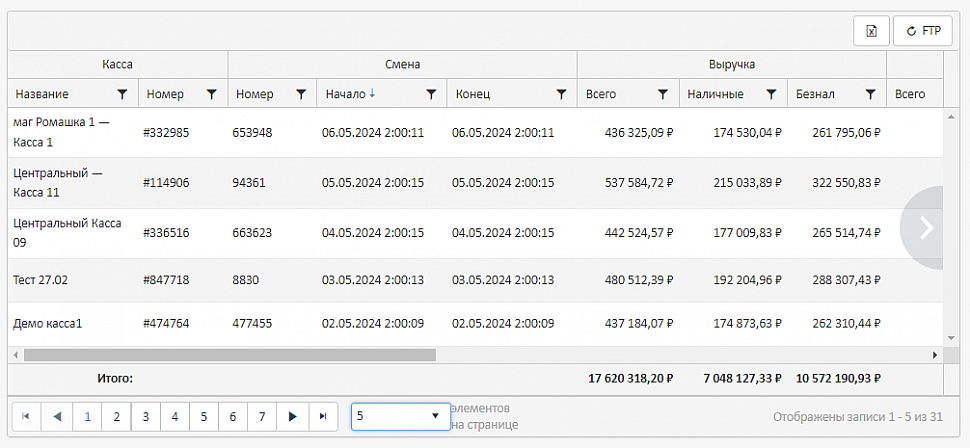Click shift number 8830
The width and height of the screenshot is (970, 448).
pos(246,280)
